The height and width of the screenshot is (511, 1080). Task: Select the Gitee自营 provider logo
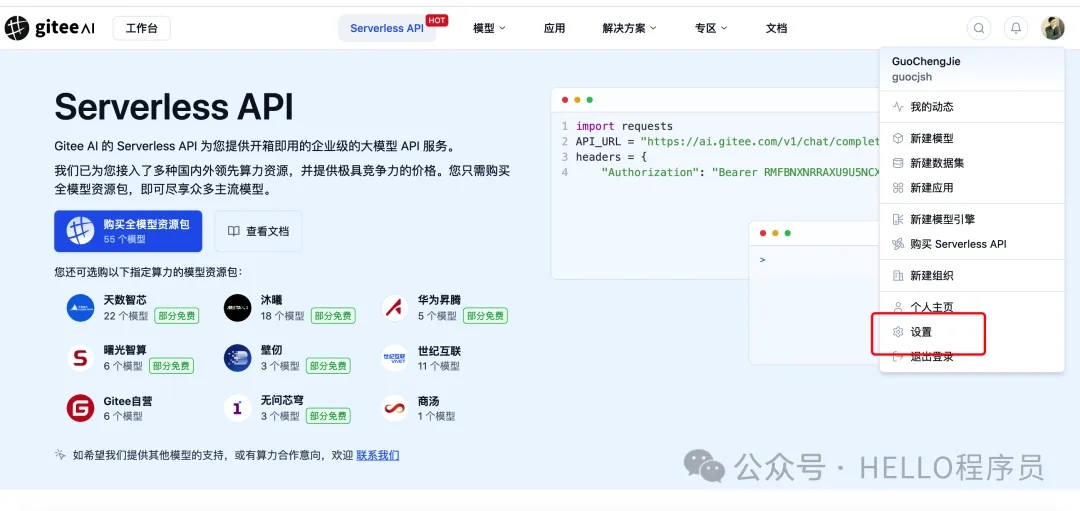pyautogui.click(x=80, y=408)
